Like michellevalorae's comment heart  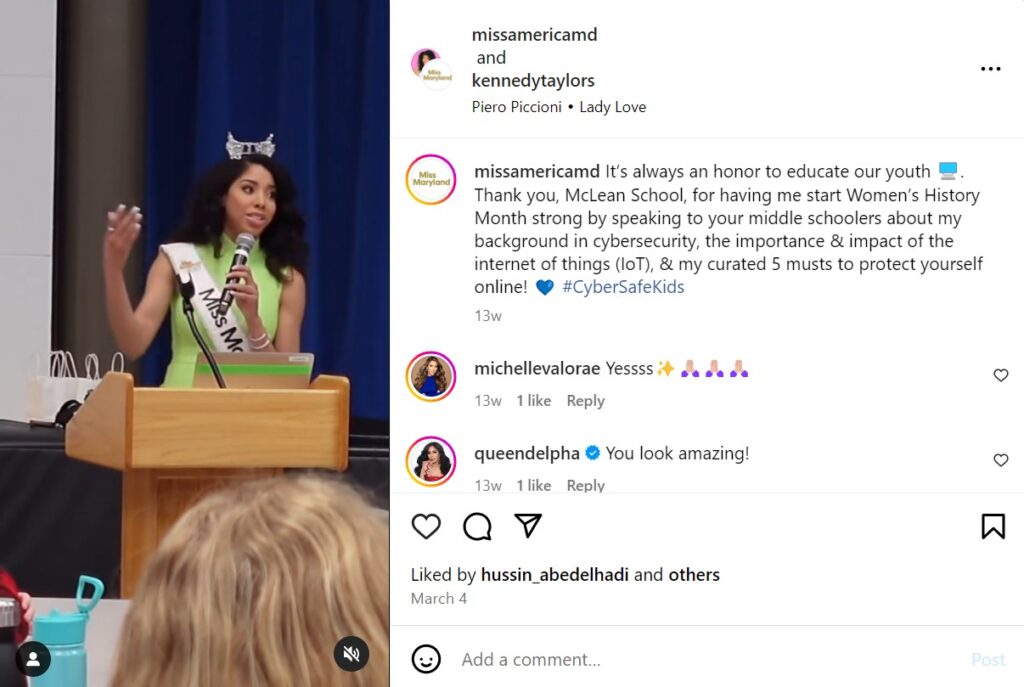pyautogui.click(x=1000, y=375)
